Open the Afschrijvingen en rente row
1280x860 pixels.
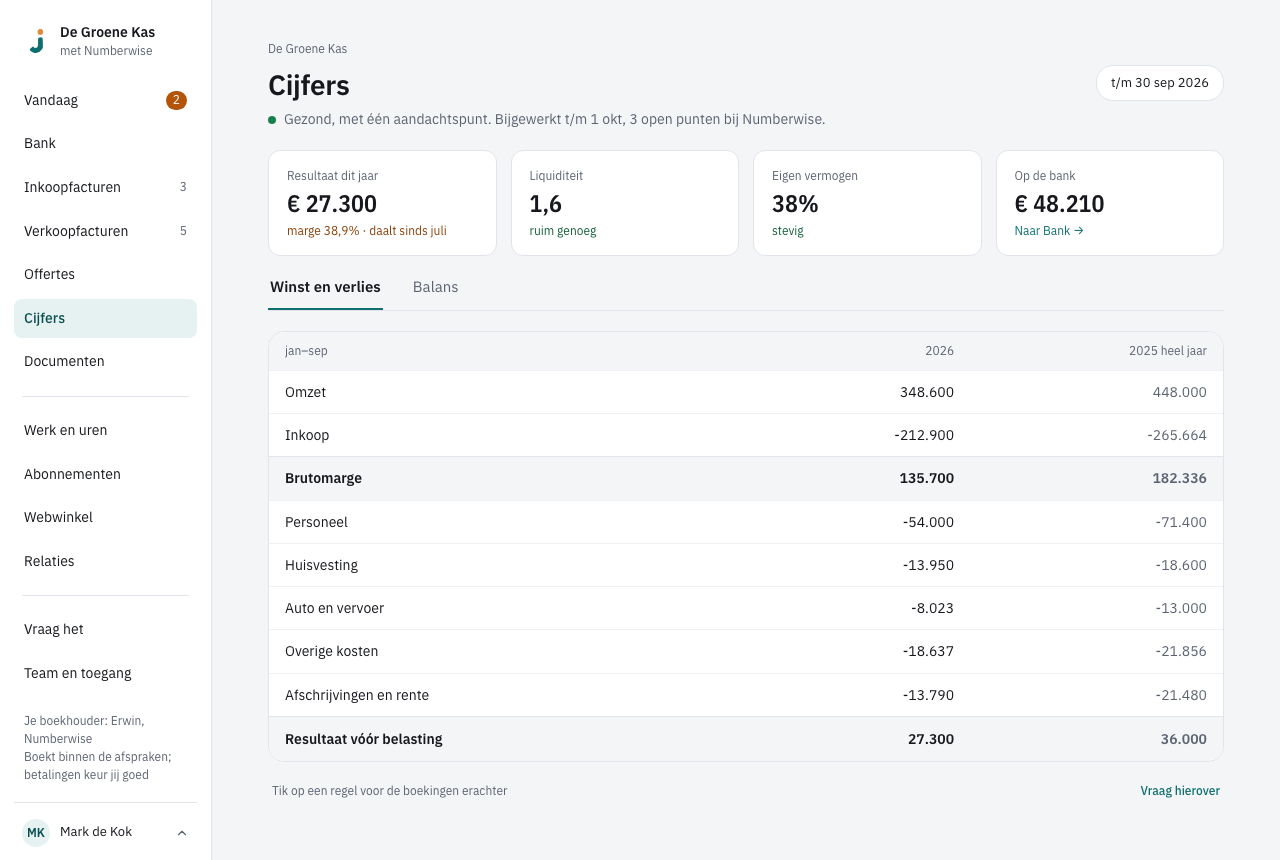(746, 695)
